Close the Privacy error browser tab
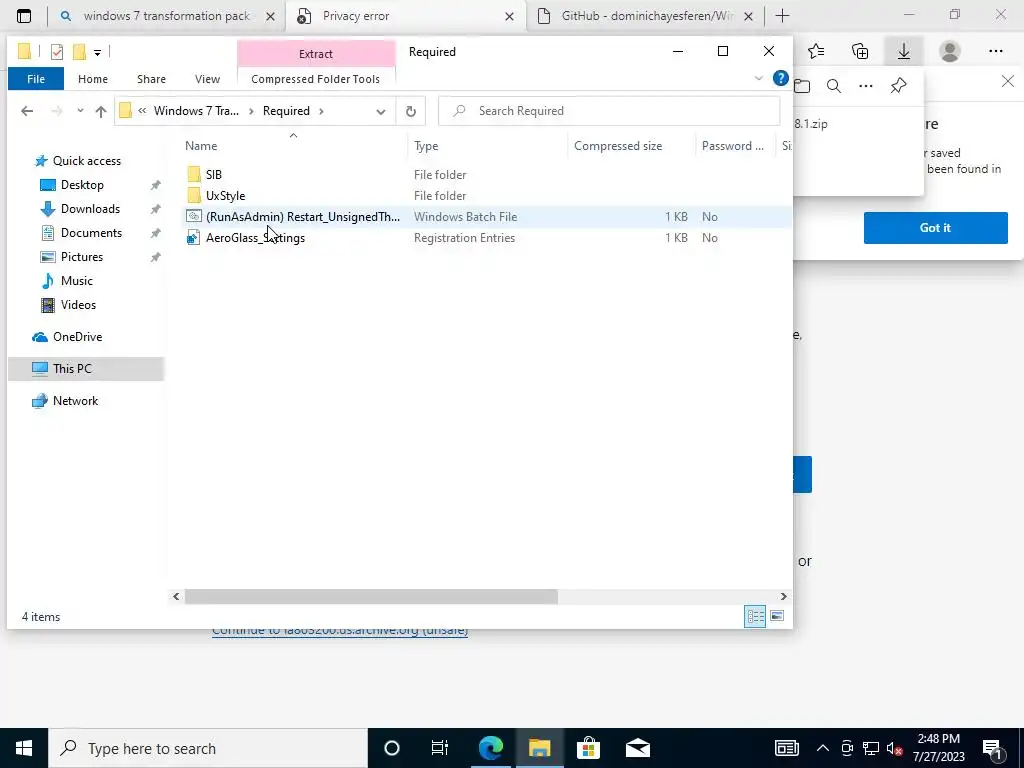1024x768 pixels. coord(509,17)
